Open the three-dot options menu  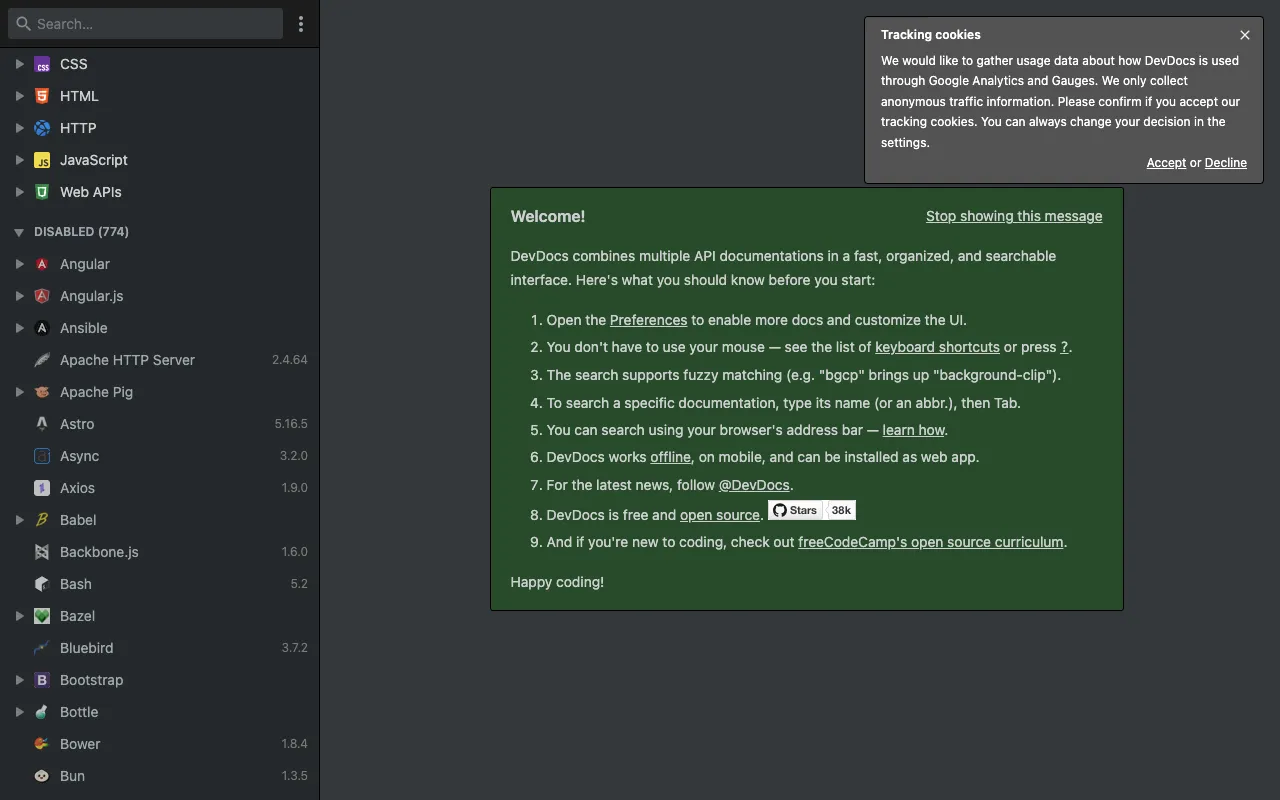301,23
